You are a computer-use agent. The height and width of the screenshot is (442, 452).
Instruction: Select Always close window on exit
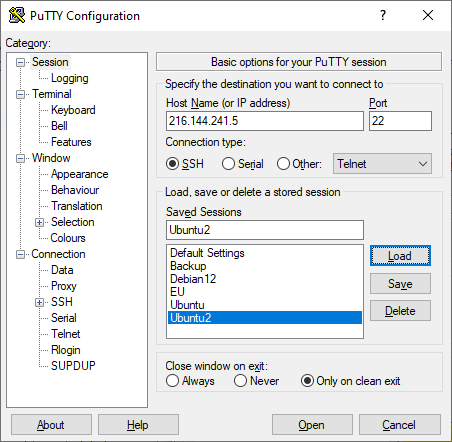tap(172, 381)
